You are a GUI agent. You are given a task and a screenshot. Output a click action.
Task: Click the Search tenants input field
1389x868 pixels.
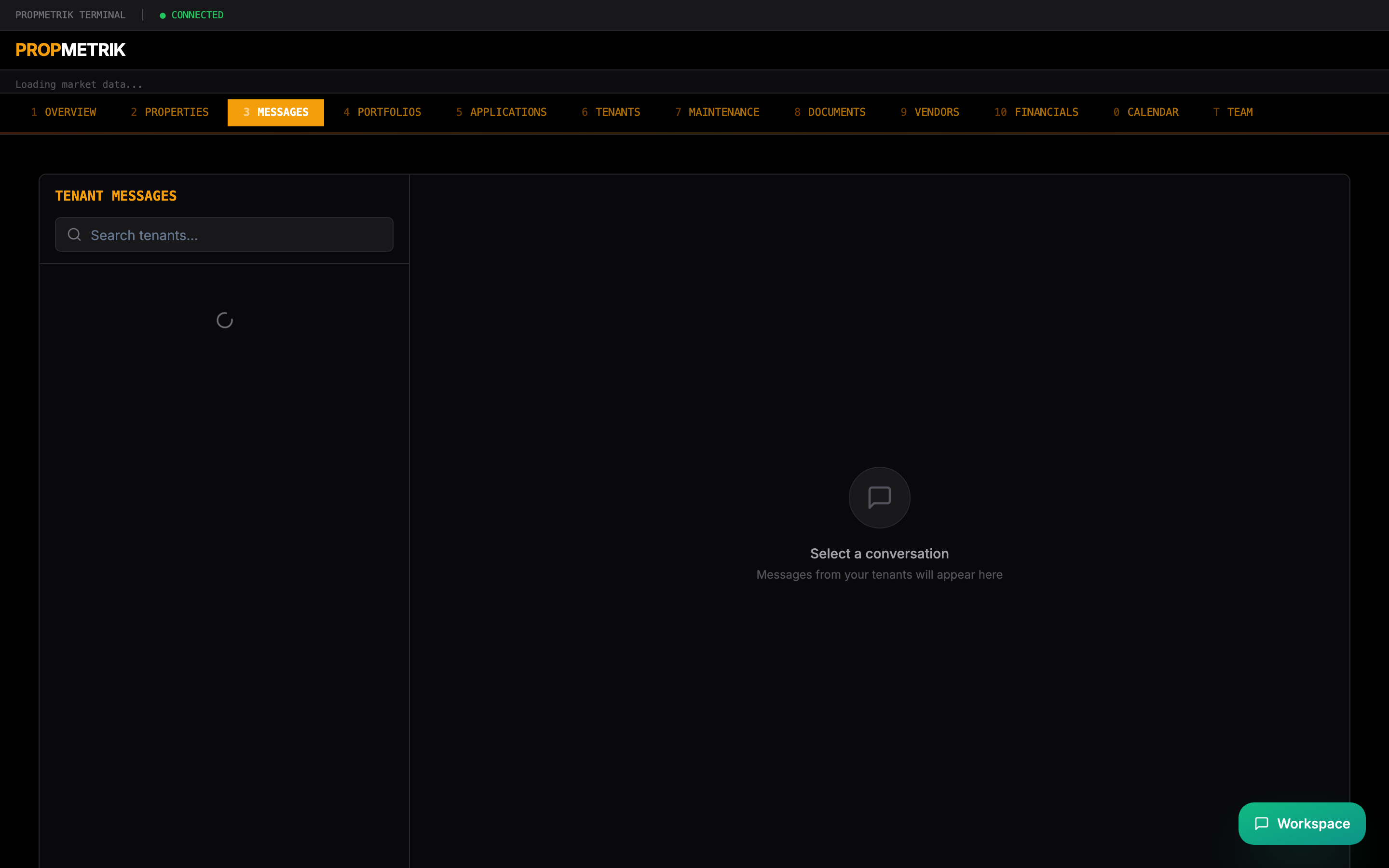tap(224, 234)
